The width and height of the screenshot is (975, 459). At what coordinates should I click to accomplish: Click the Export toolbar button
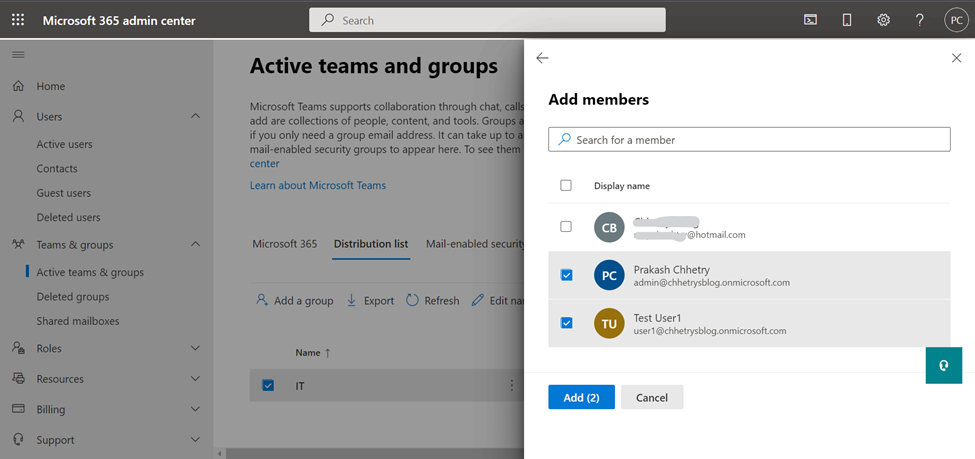pos(370,300)
